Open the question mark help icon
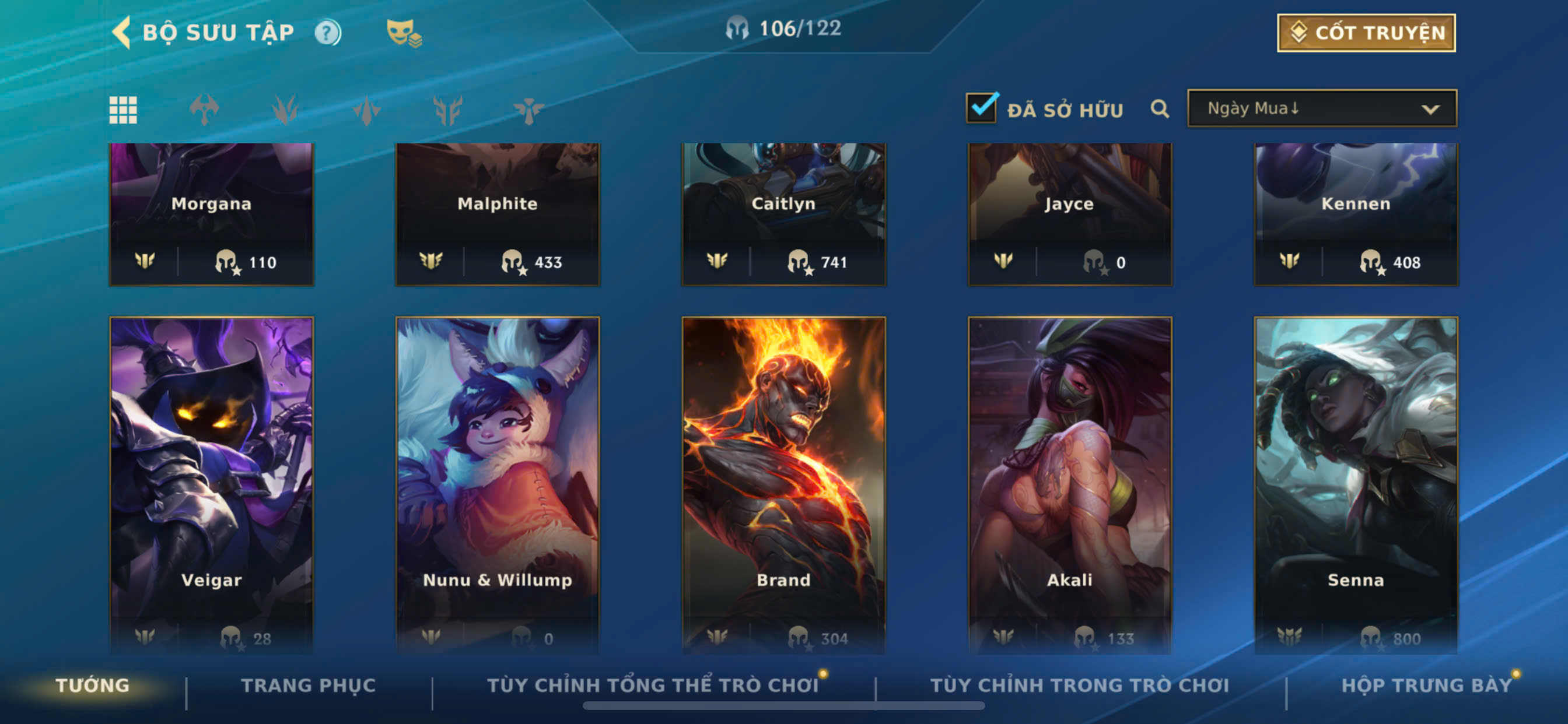This screenshot has height=724, width=1568. click(x=327, y=33)
